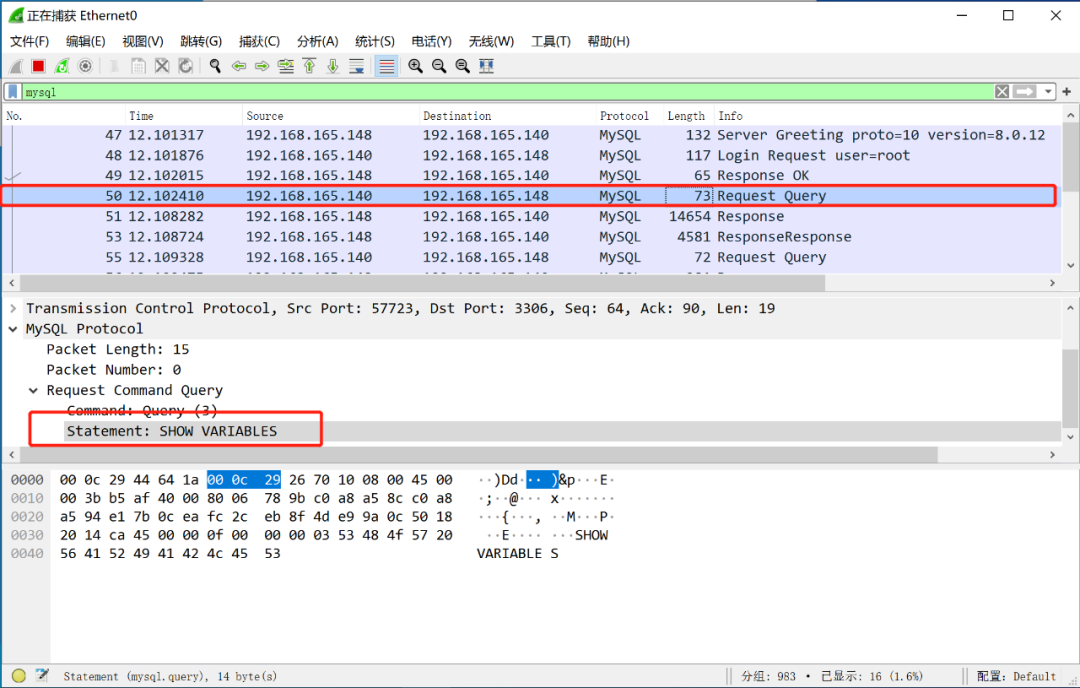Stop the running packet capture
This screenshot has height=688, width=1080.
point(38,66)
